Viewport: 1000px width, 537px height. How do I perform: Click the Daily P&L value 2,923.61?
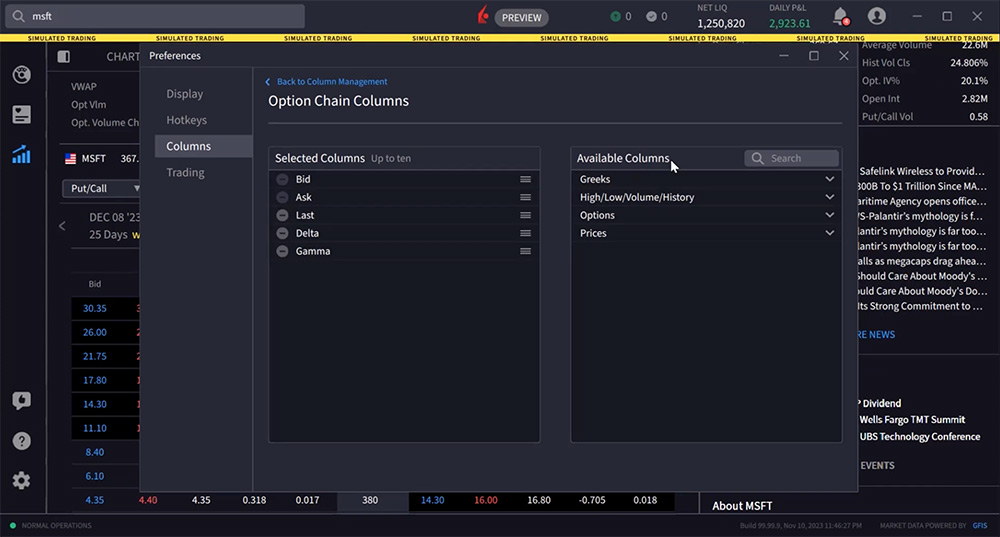click(790, 24)
